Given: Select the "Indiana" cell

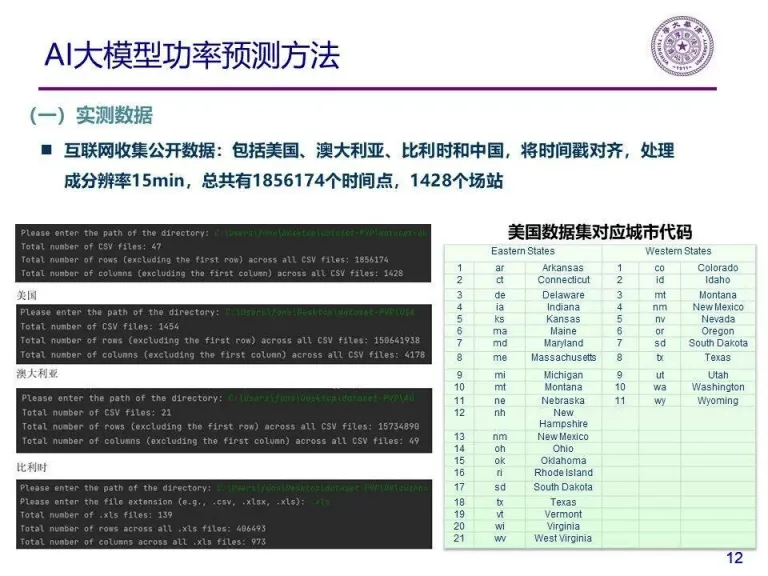Looking at the screenshot, I should point(563,307).
